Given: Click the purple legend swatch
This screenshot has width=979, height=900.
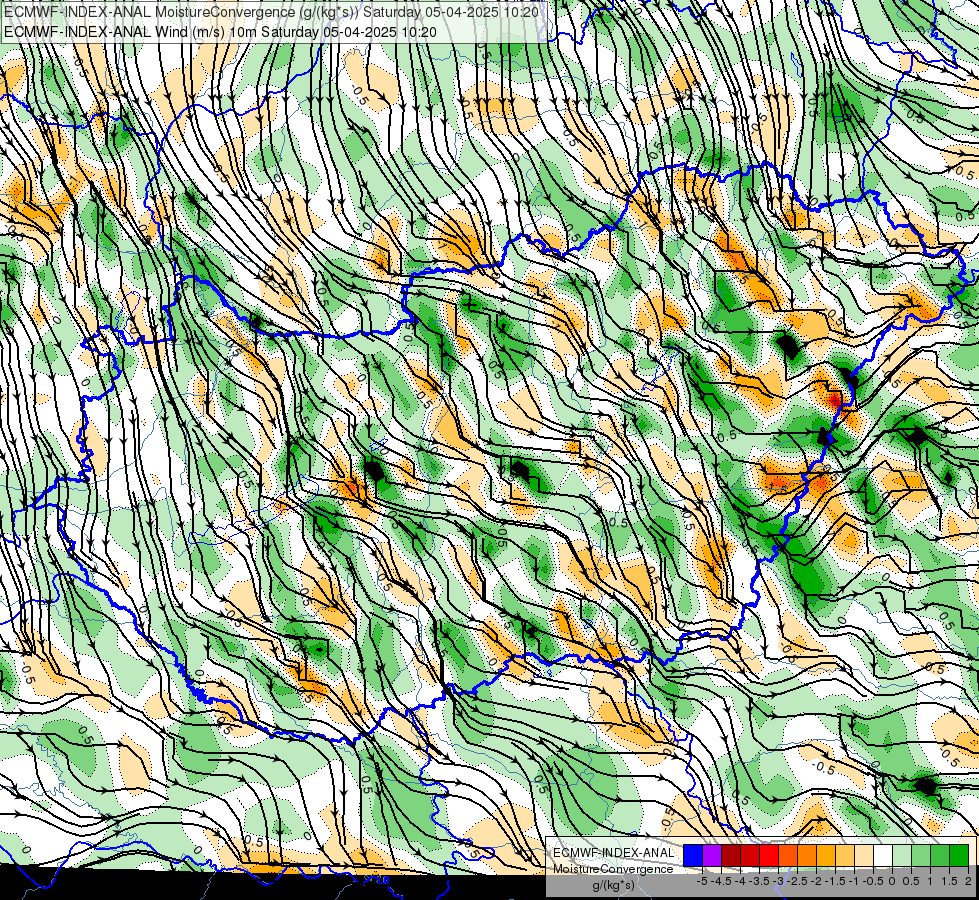Looking at the screenshot, I should tap(712, 855).
